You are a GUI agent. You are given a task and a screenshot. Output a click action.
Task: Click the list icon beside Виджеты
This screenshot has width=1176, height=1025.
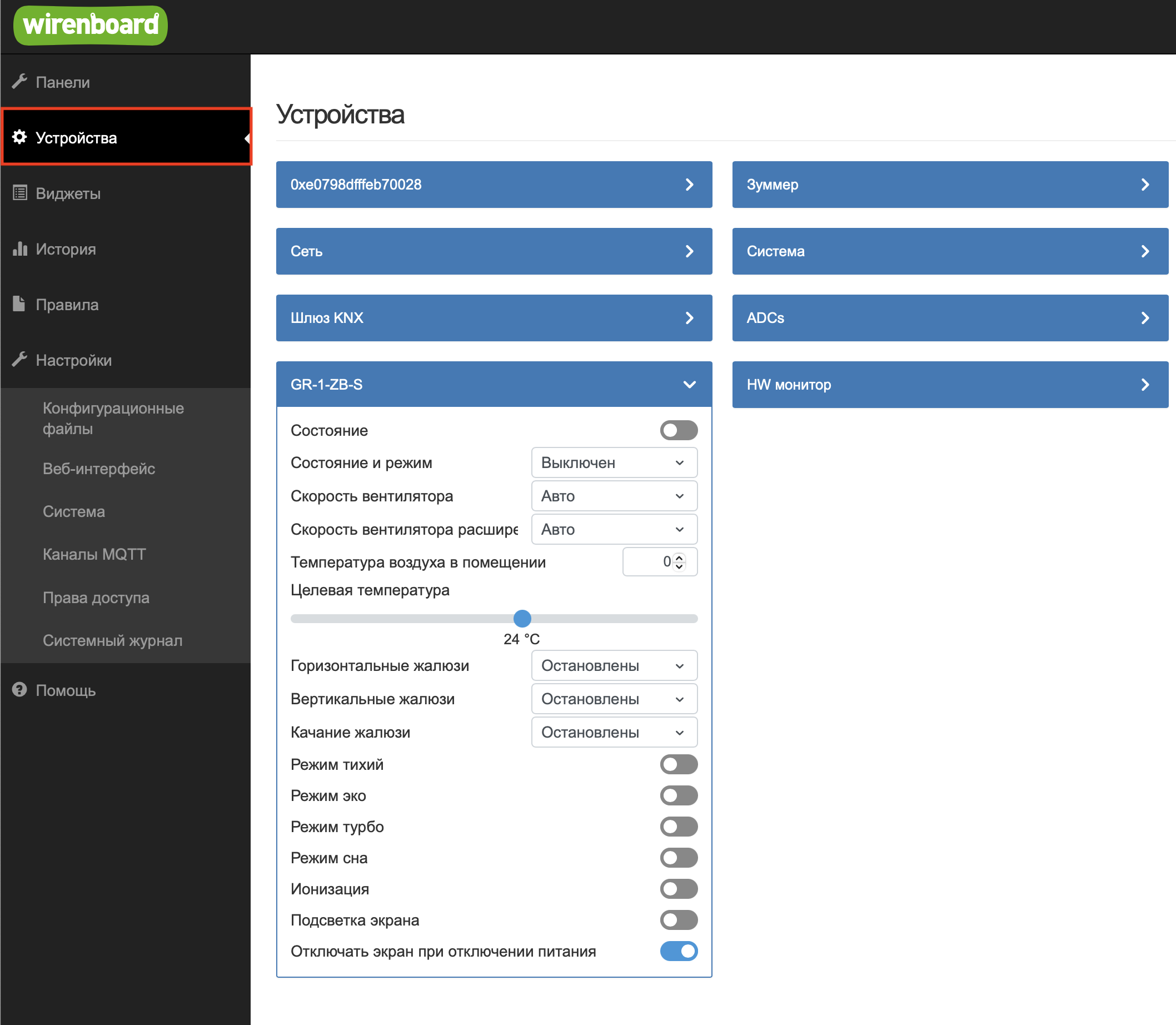click(x=19, y=193)
